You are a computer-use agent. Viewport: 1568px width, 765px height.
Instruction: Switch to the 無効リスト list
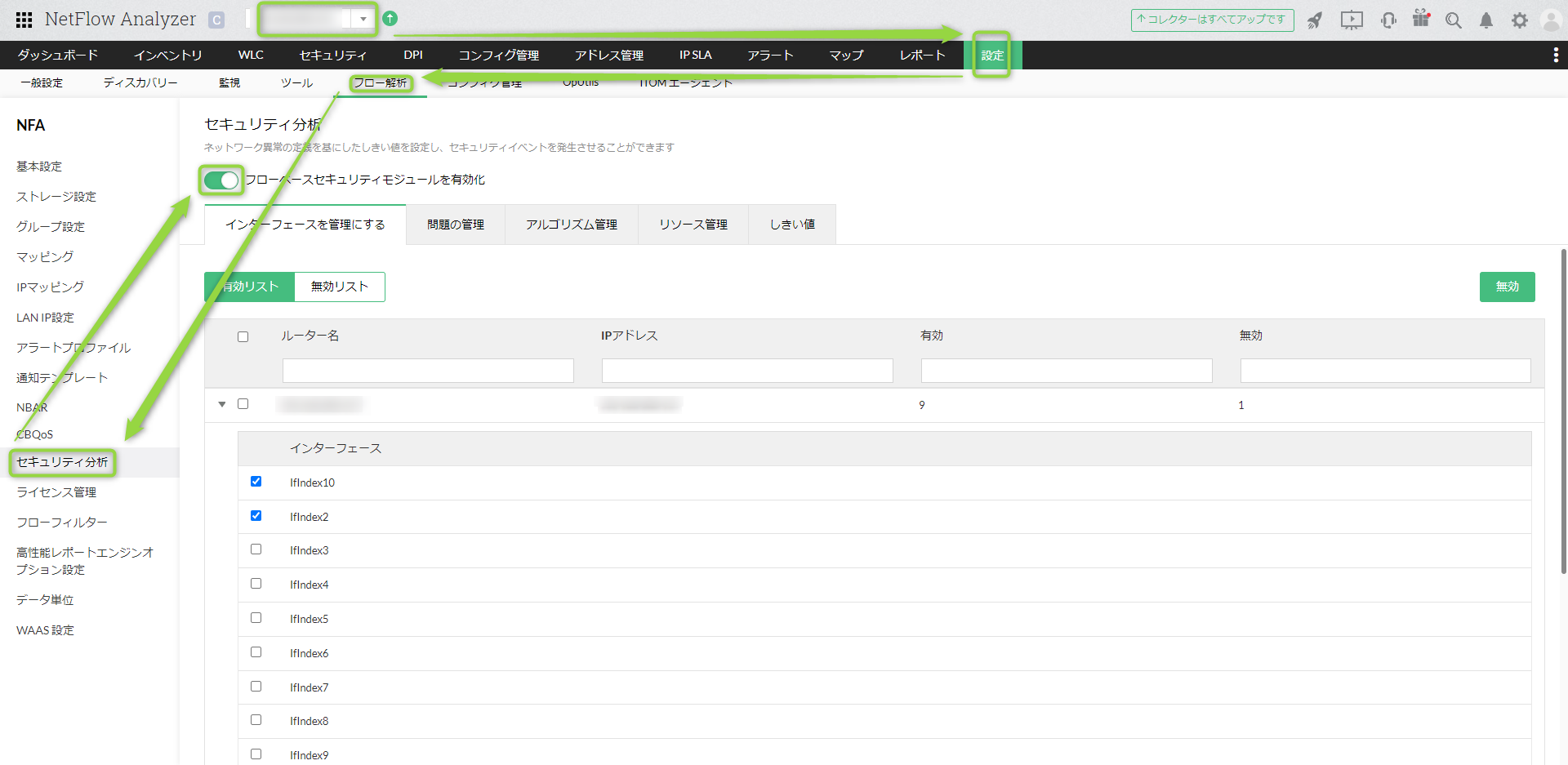pos(340,287)
